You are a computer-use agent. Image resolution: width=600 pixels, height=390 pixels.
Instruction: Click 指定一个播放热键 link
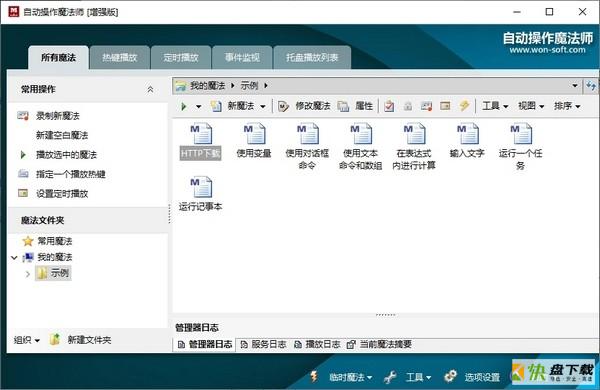click(x=71, y=174)
